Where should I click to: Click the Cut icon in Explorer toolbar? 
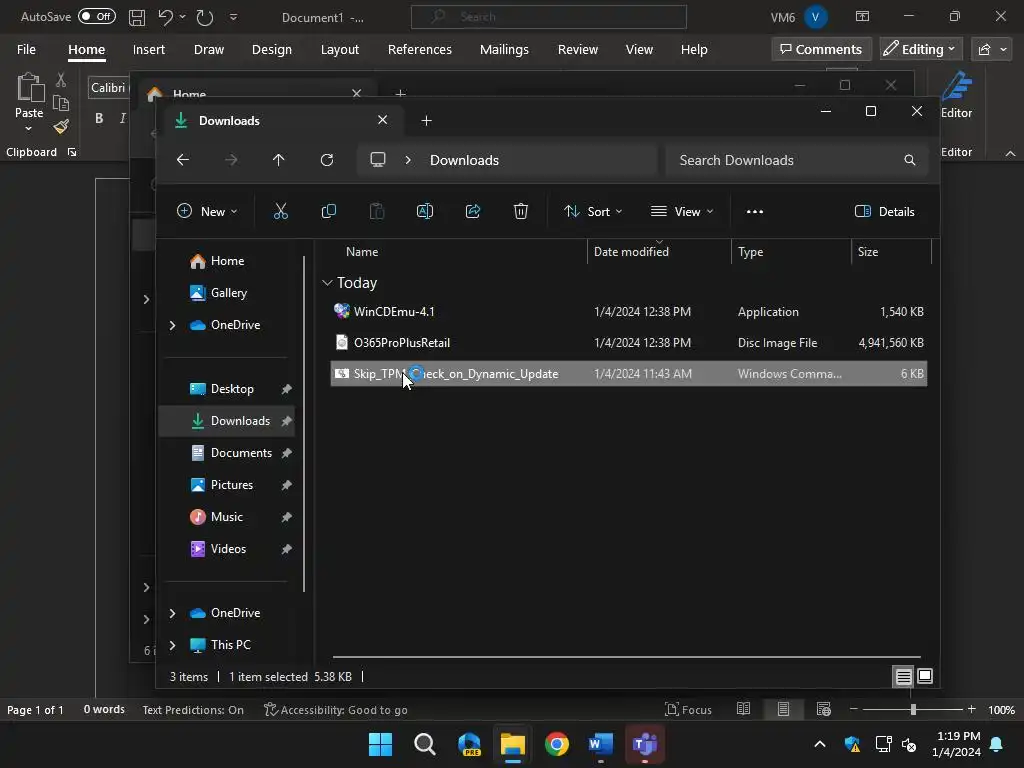pos(280,212)
